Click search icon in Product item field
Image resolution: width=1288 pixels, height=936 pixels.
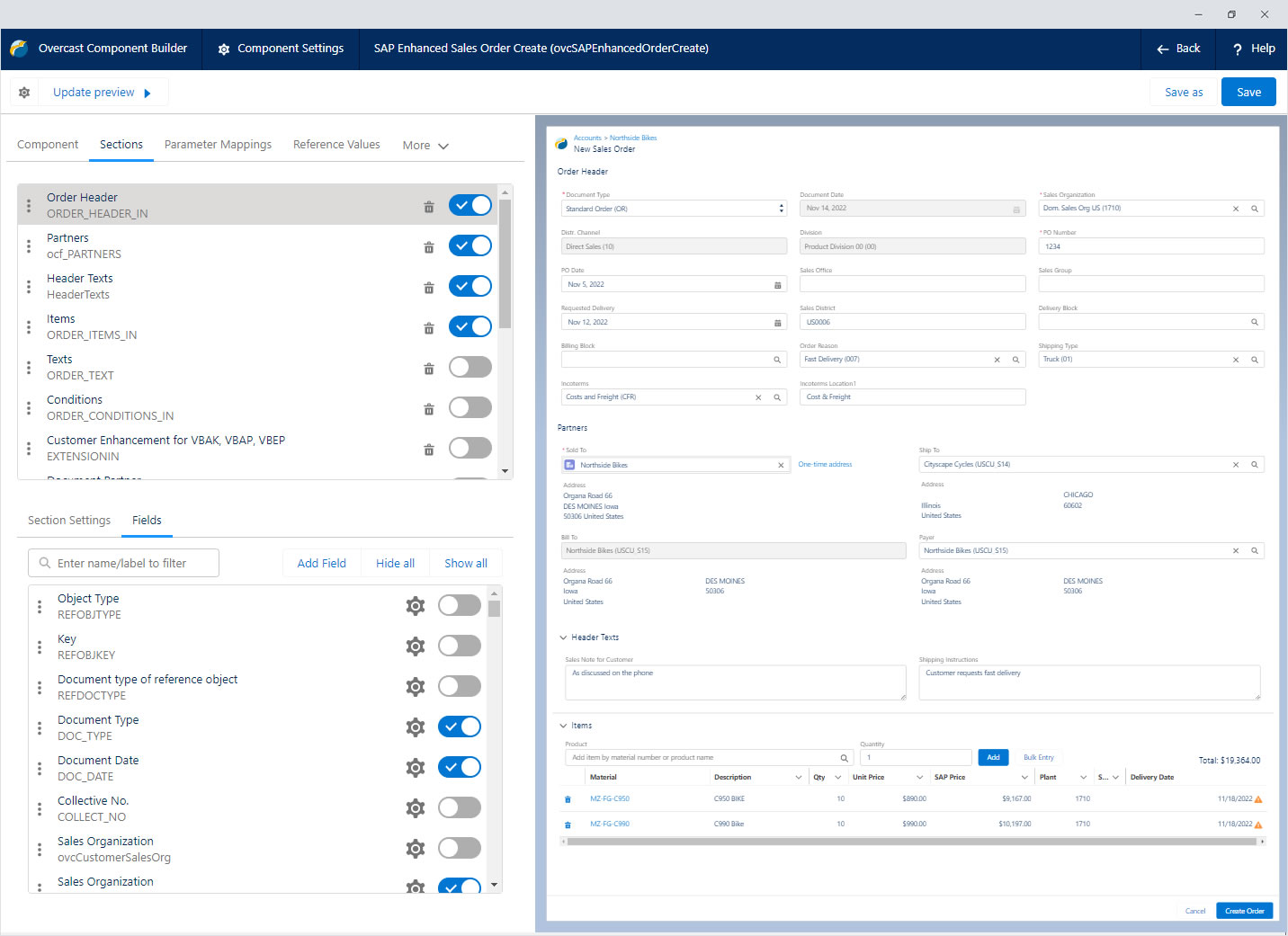pyautogui.click(x=844, y=758)
